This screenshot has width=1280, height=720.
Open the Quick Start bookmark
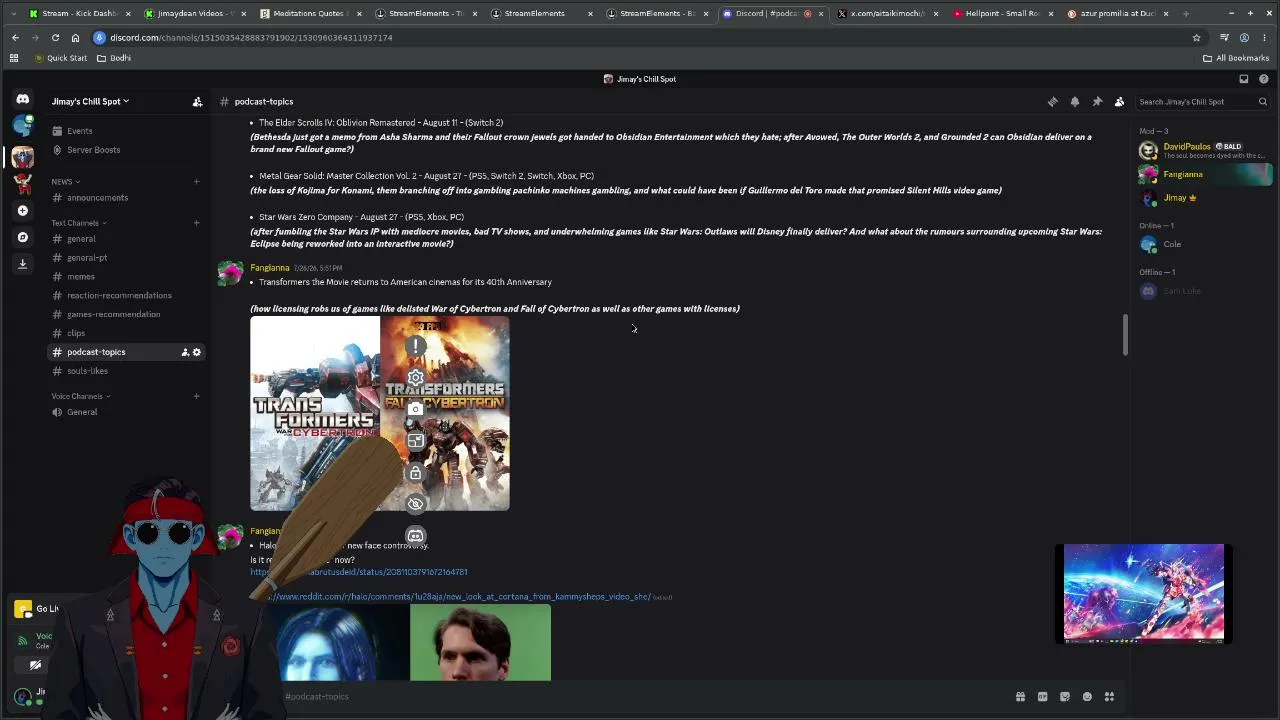coord(61,58)
